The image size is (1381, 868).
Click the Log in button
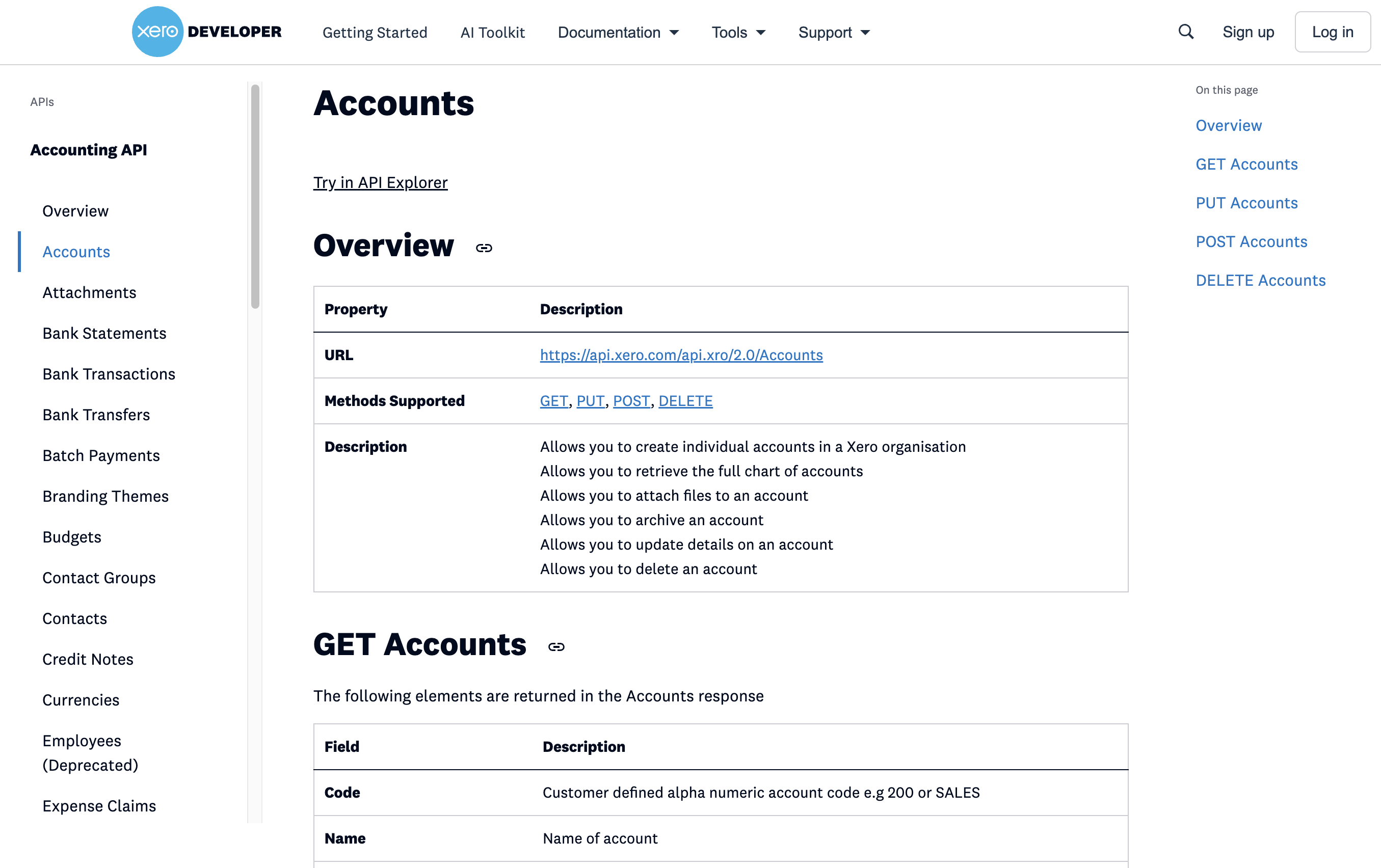pos(1332,32)
